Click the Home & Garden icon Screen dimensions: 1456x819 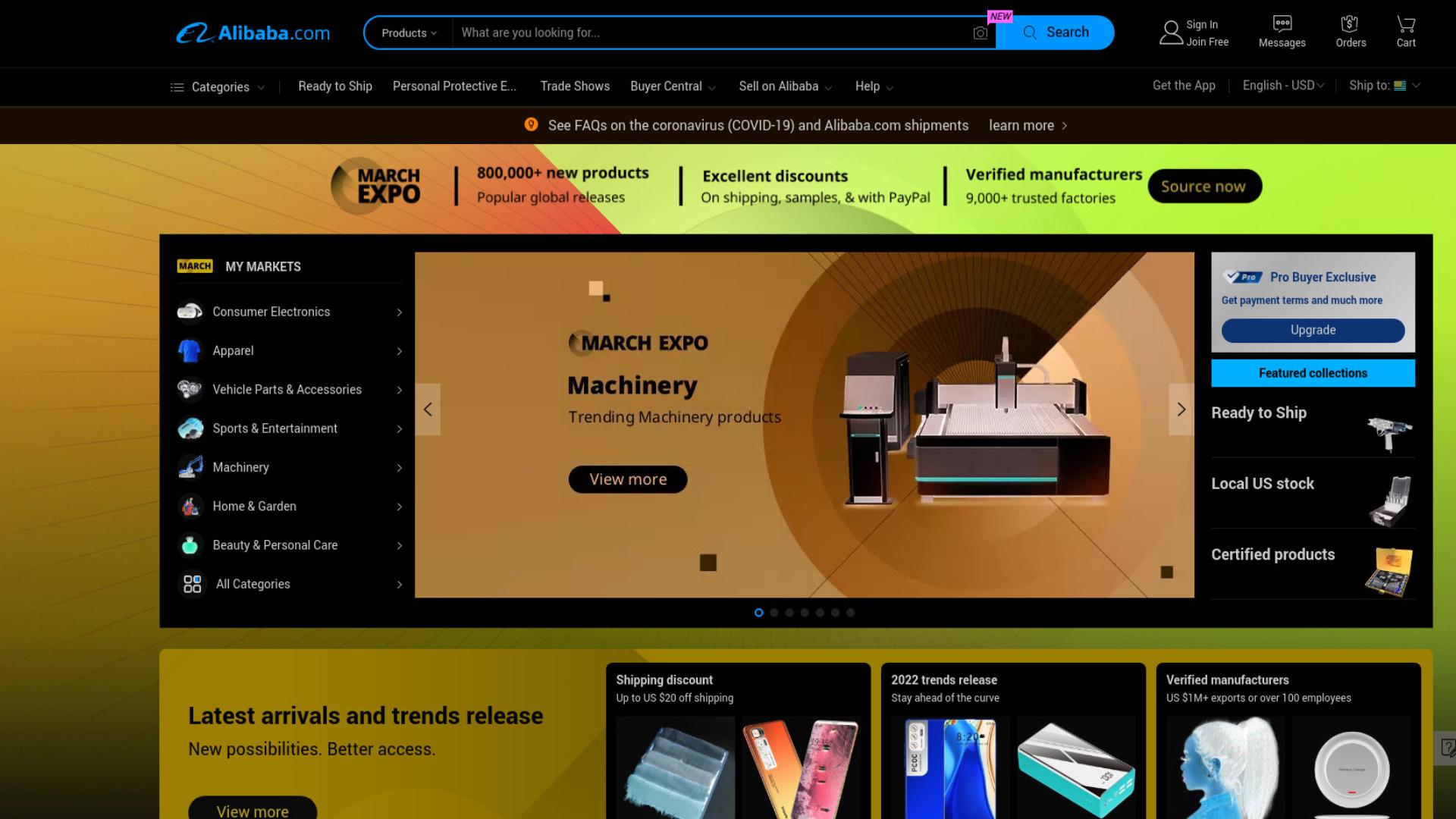coord(190,506)
